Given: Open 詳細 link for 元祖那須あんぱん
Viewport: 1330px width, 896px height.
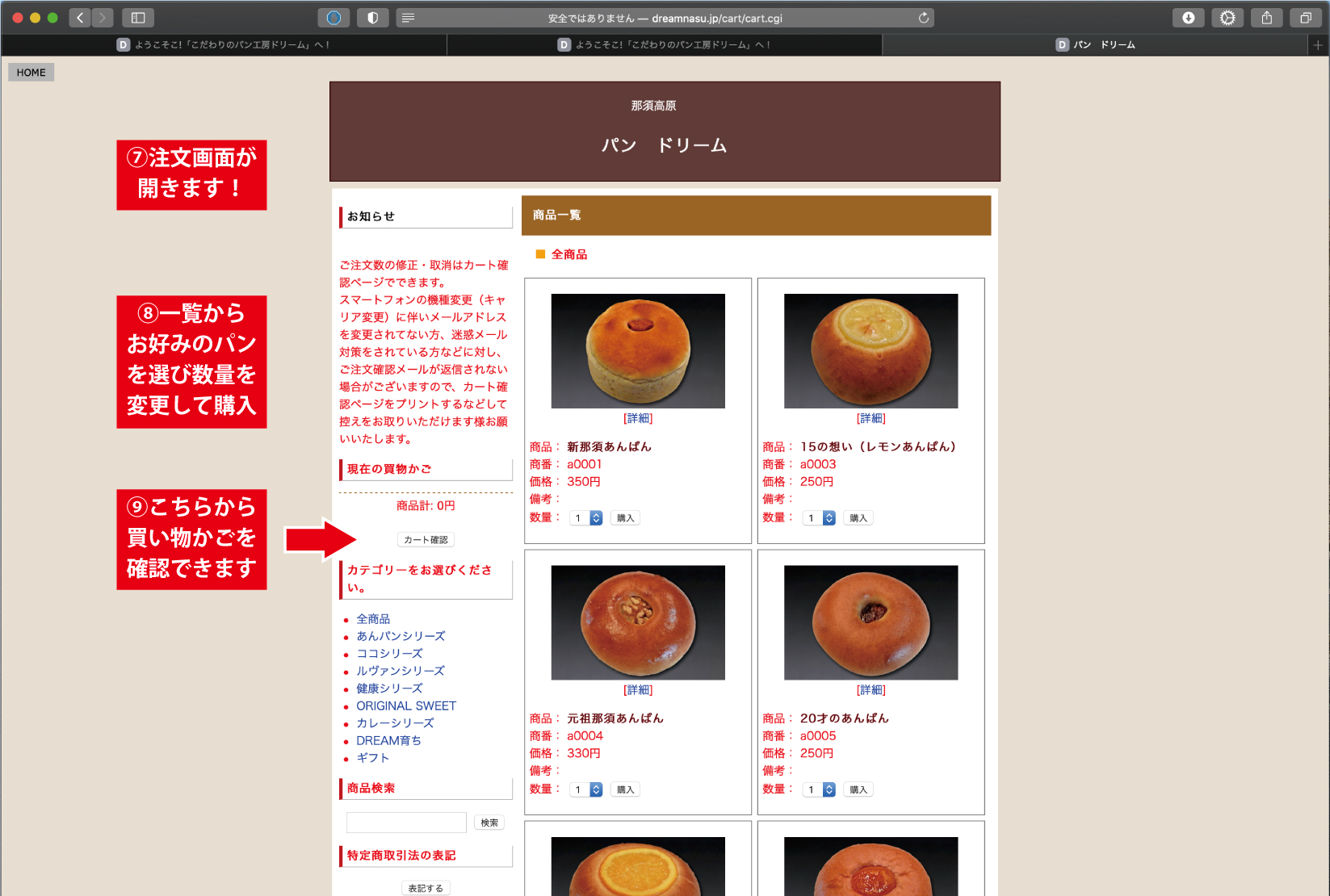Looking at the screenshot, I should pyautogui.click(x=638, y=690).
